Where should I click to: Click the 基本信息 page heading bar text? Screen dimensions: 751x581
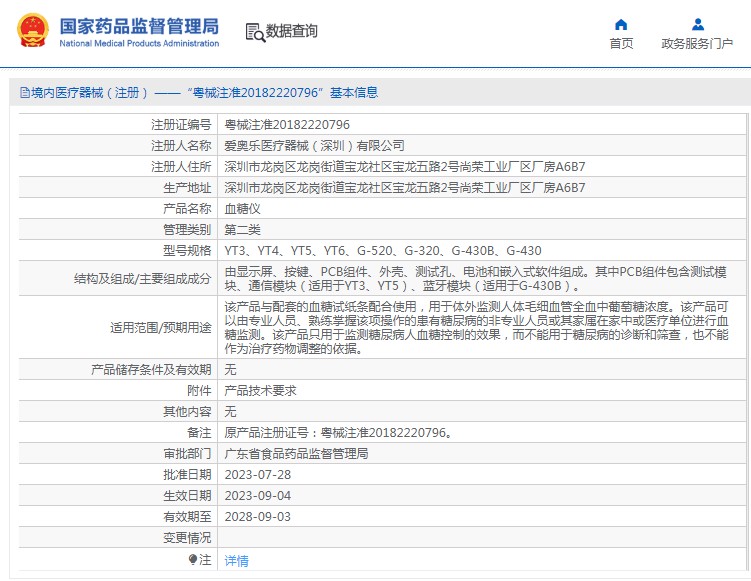[x=354, y=92]
